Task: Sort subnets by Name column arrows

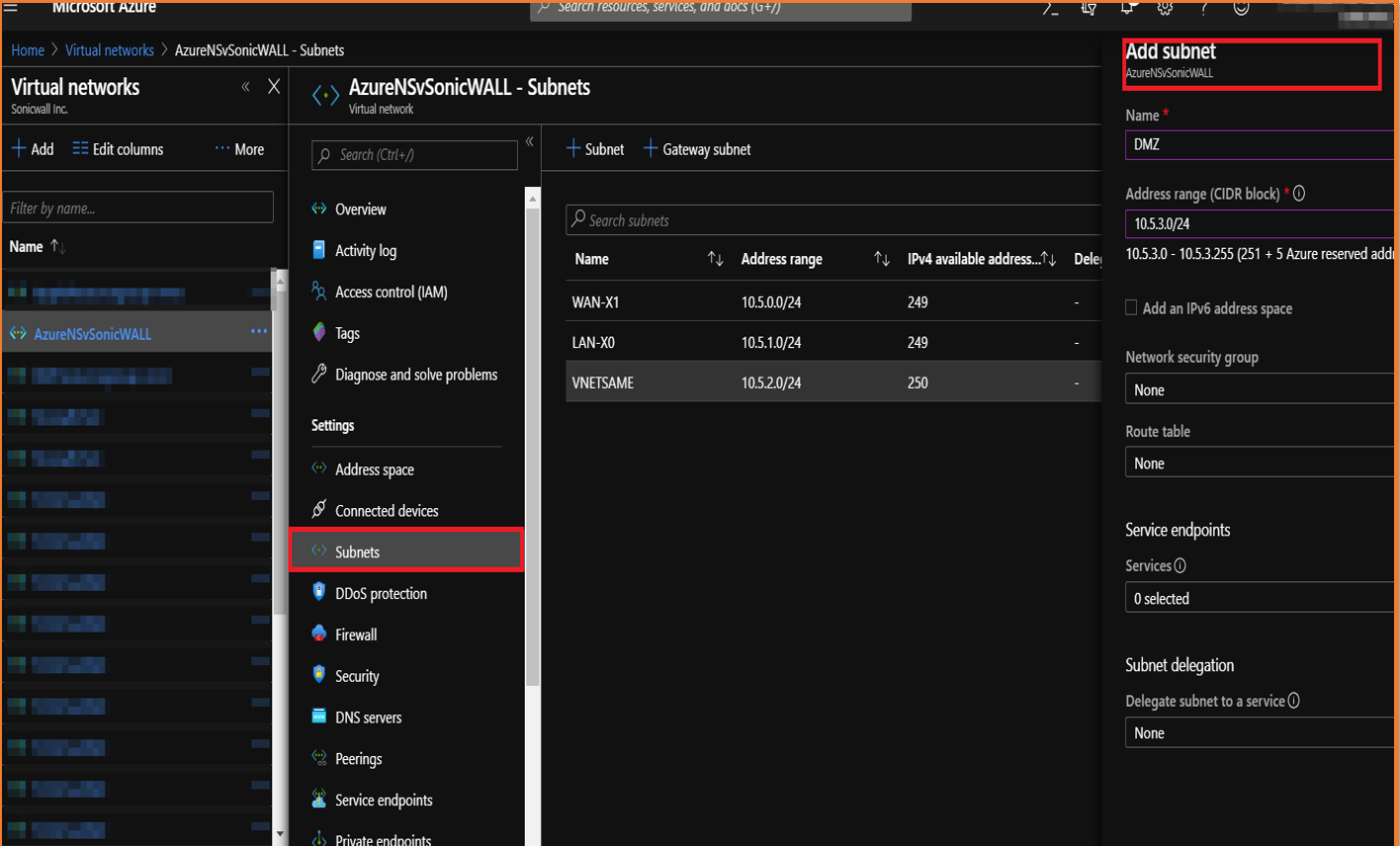Action: [715, 259]
